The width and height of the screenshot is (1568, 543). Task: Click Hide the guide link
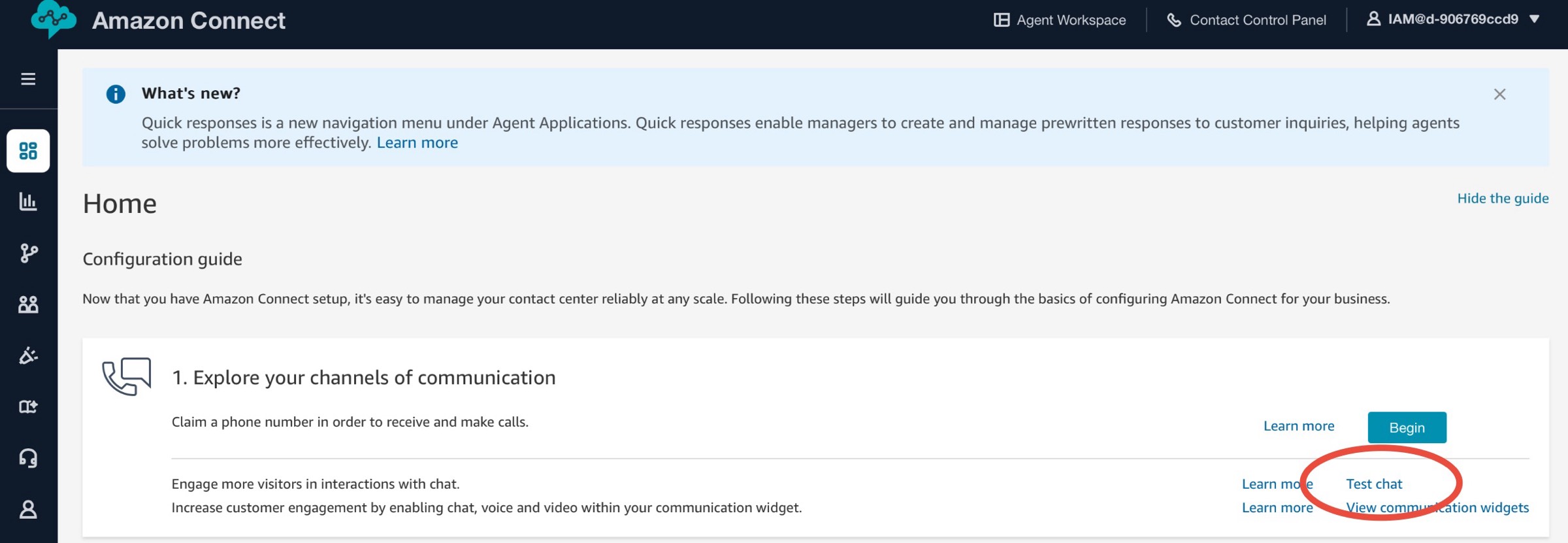pos(1503,198)
